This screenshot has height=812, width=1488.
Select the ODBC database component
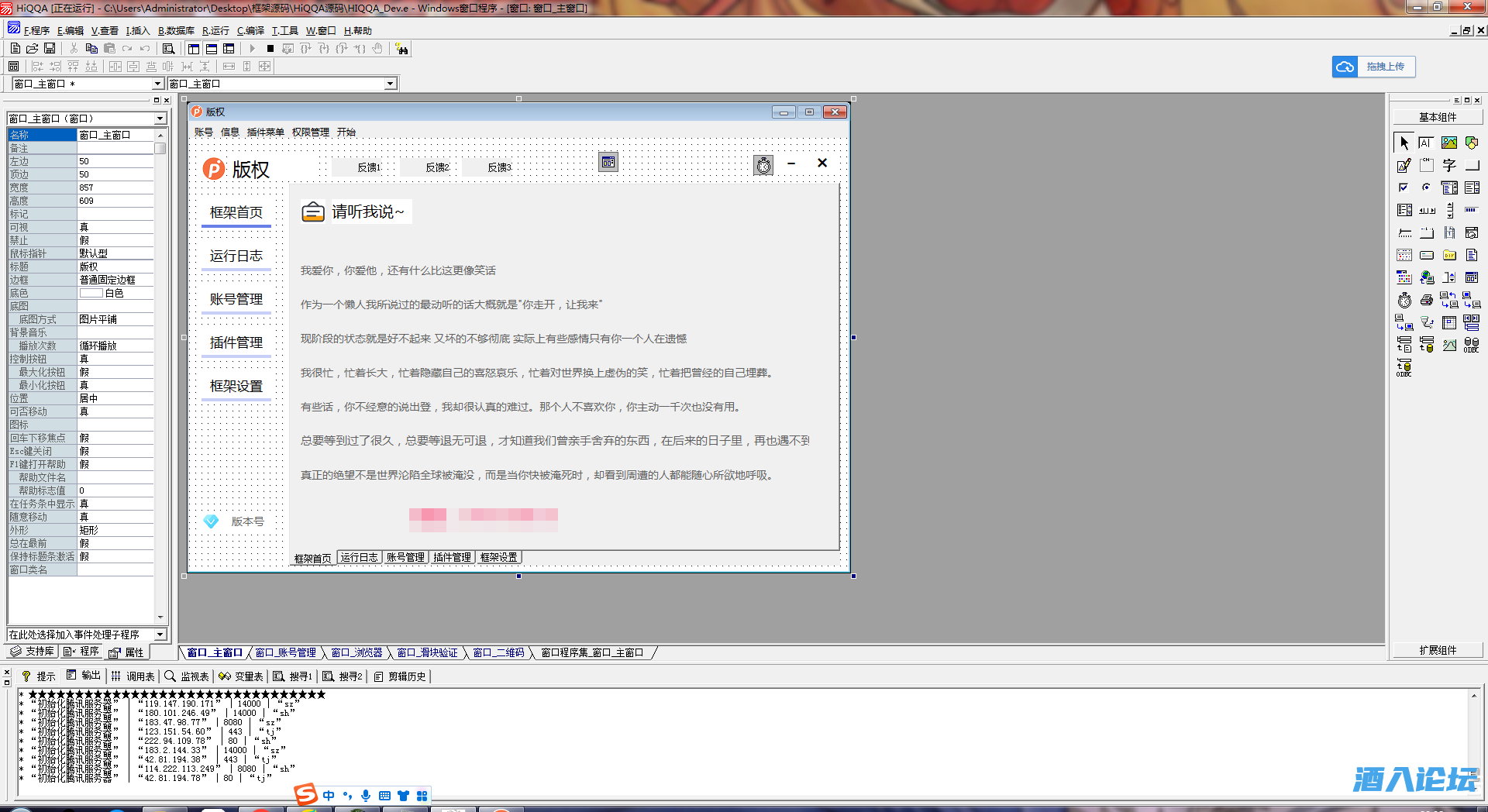point(1472,343)
